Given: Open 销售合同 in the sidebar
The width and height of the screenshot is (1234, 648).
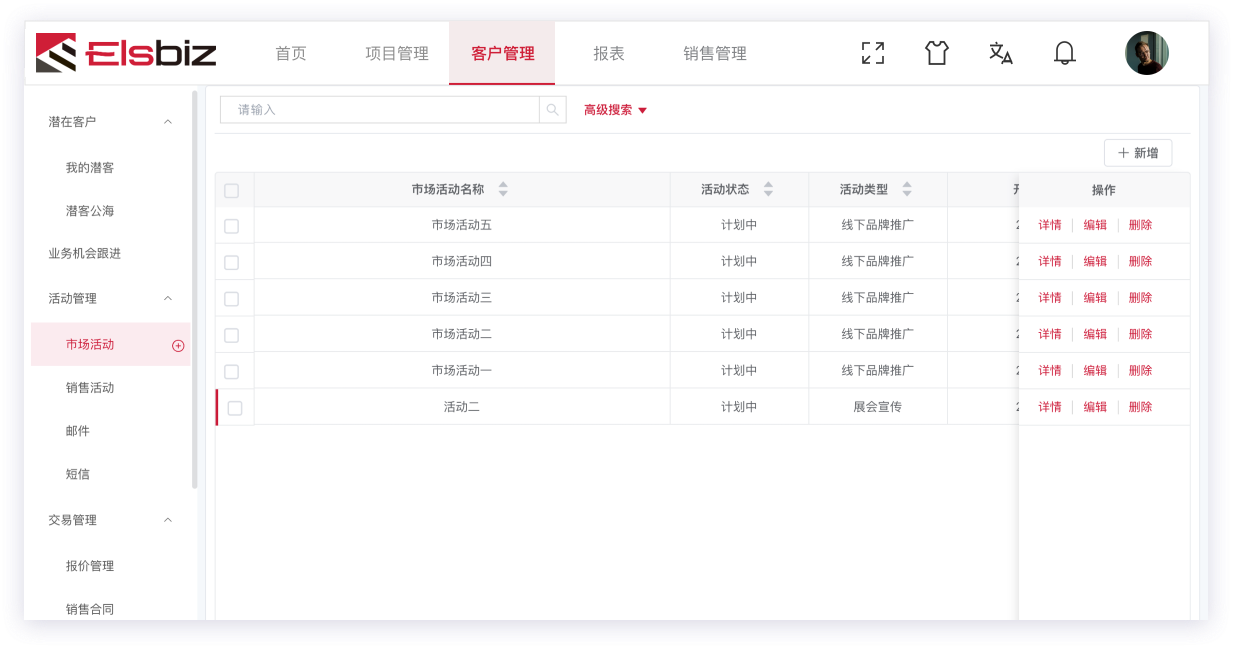Looking at the screenshot, I should 90,609.
